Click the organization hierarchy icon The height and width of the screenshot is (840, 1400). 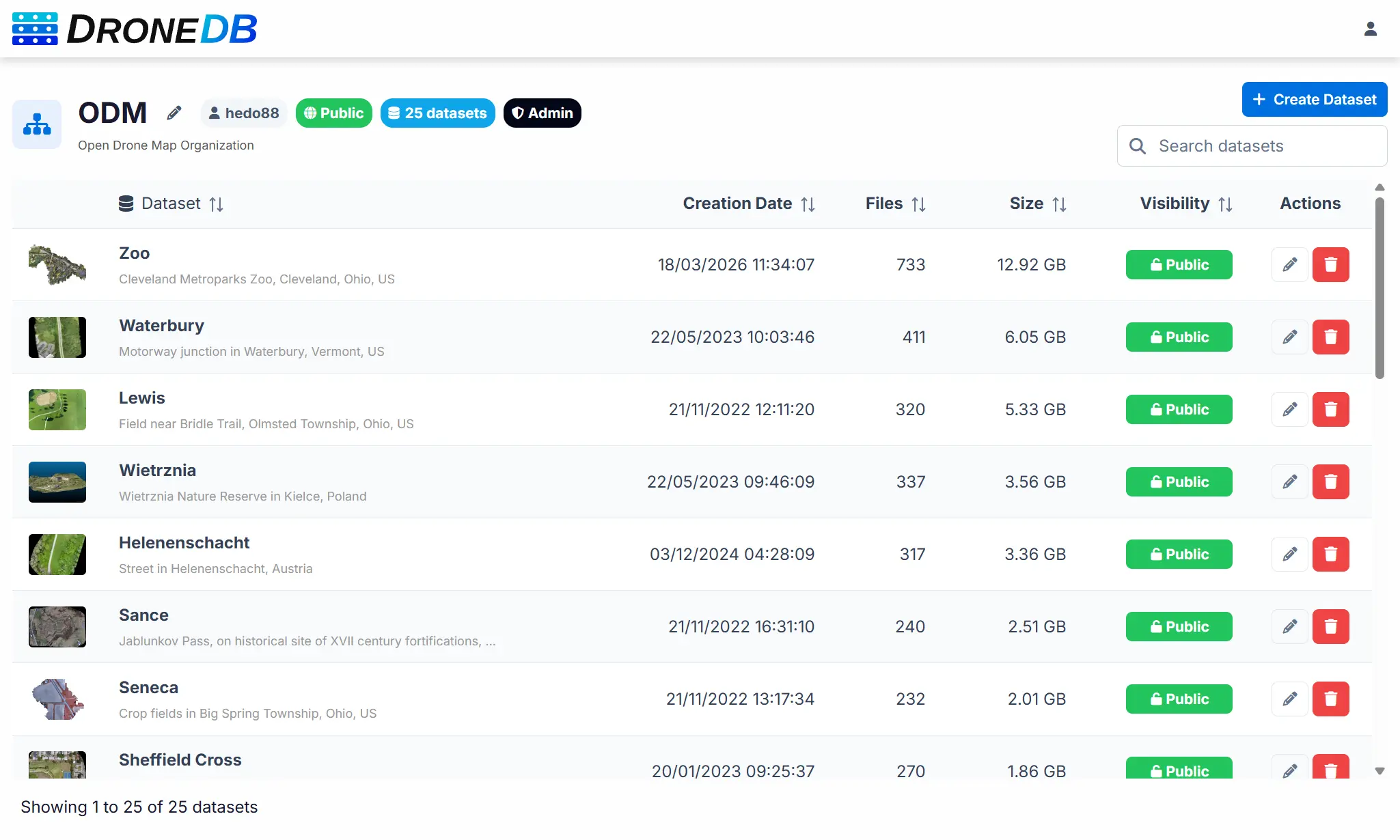pos(37,124)
